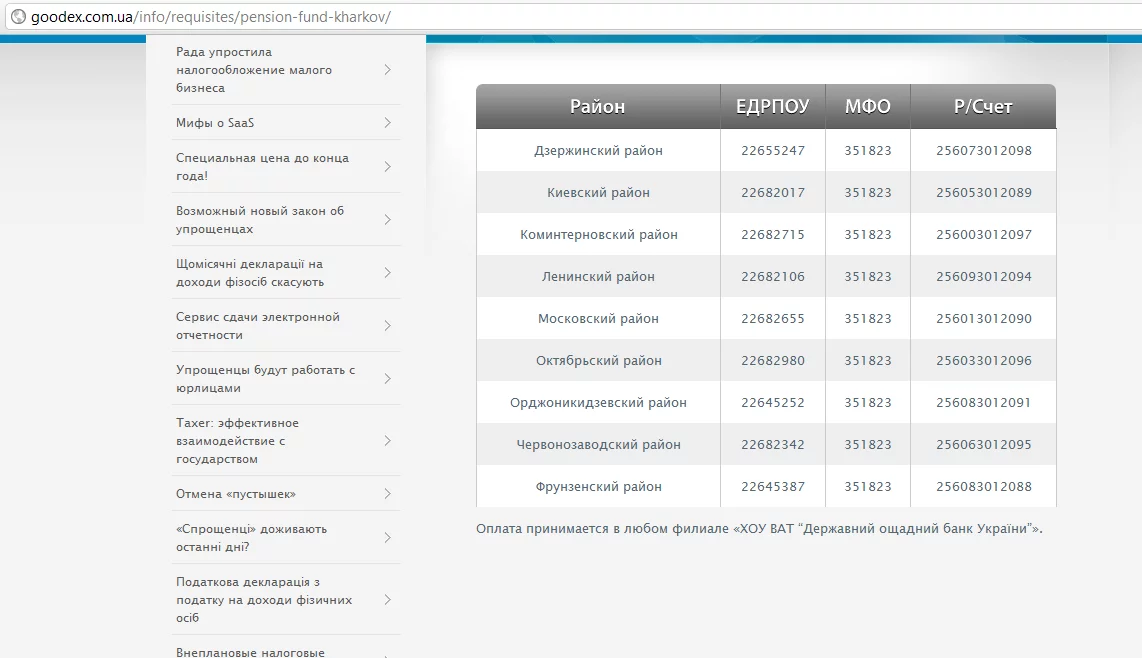Screen dimensions: 1142x658
Task: Click the 'Район' column header
Action: click(598, 106)
